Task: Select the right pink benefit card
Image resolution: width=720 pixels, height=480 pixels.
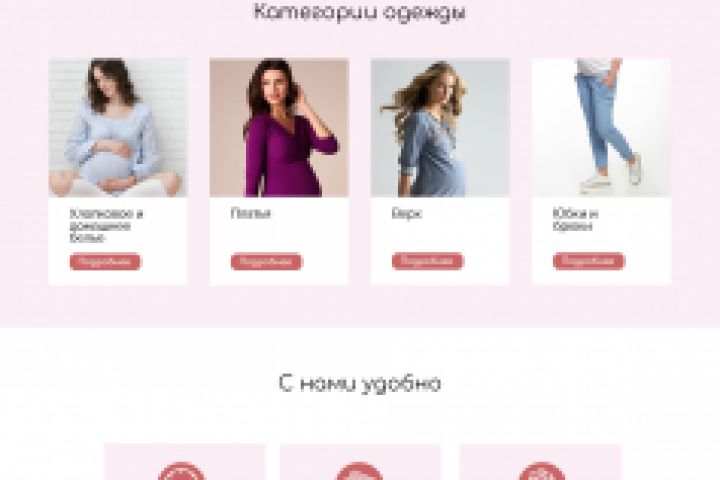Action: [x=540, y=462]
